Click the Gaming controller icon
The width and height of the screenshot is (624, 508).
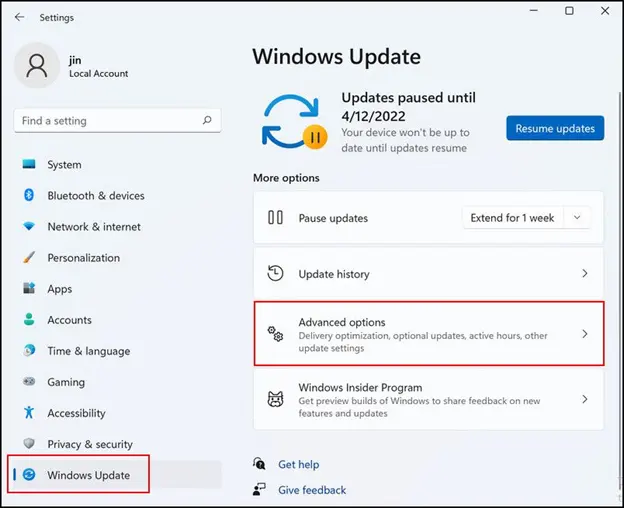tap(29, 381)
